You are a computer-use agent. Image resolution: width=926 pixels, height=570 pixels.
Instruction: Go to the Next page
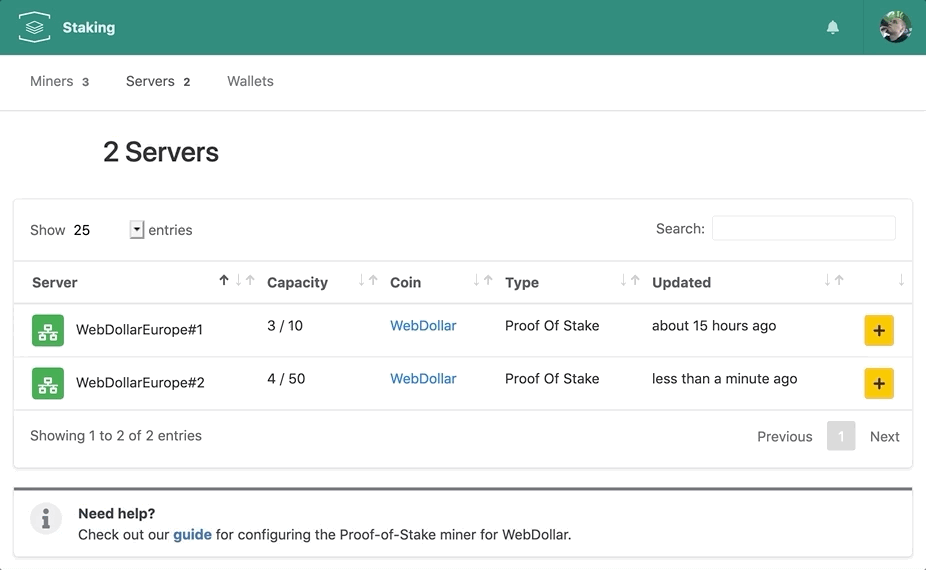[x=884, y=437]
